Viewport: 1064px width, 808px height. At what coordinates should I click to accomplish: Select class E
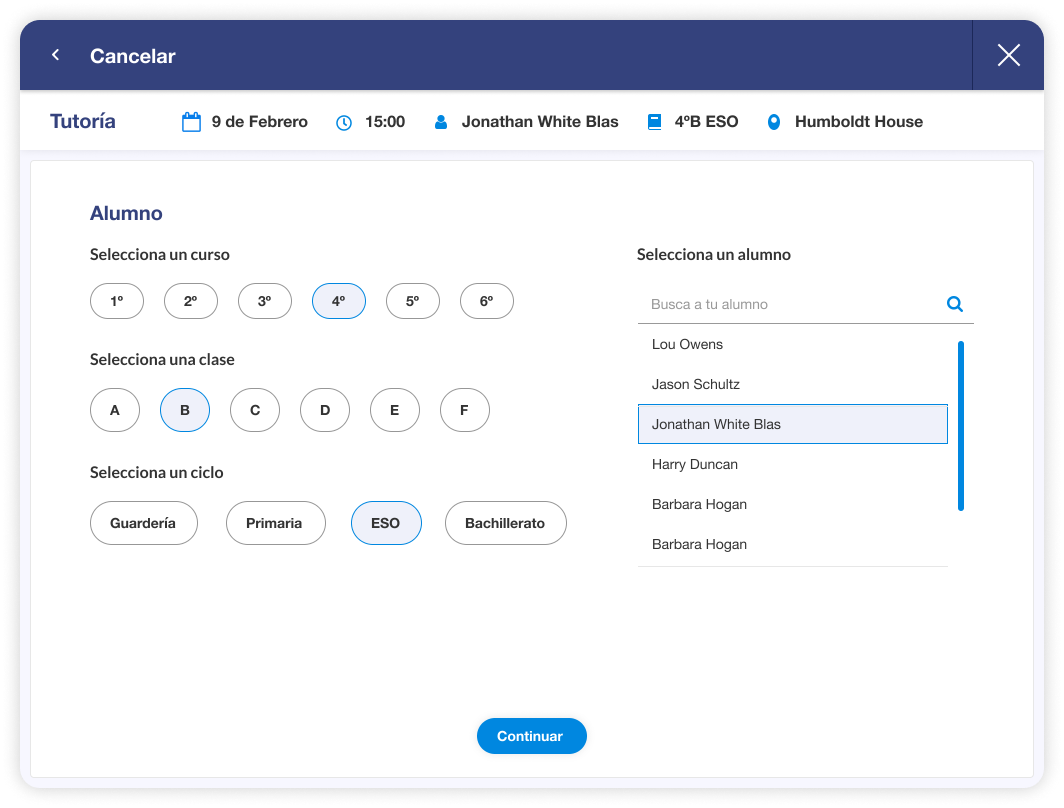pyautogui.click(x=395, y=410)
